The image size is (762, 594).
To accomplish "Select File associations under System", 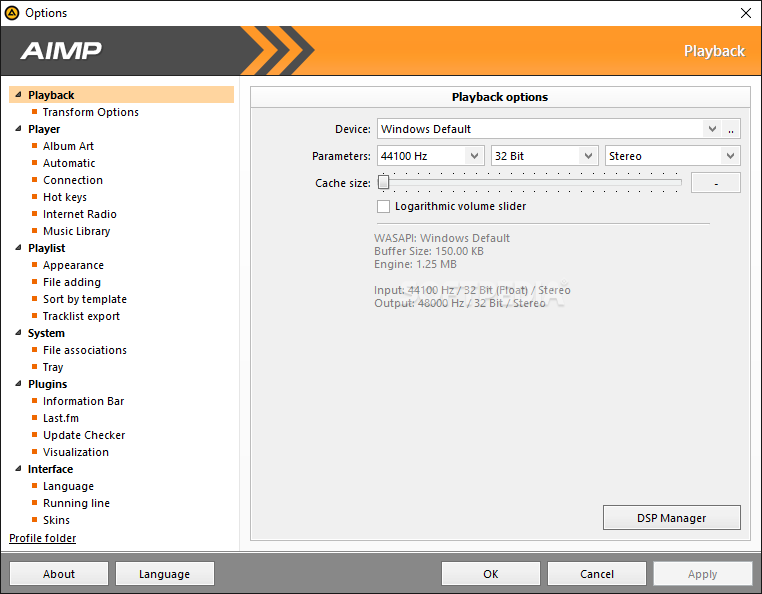I will pyautogui.click(x=85, y=350).
